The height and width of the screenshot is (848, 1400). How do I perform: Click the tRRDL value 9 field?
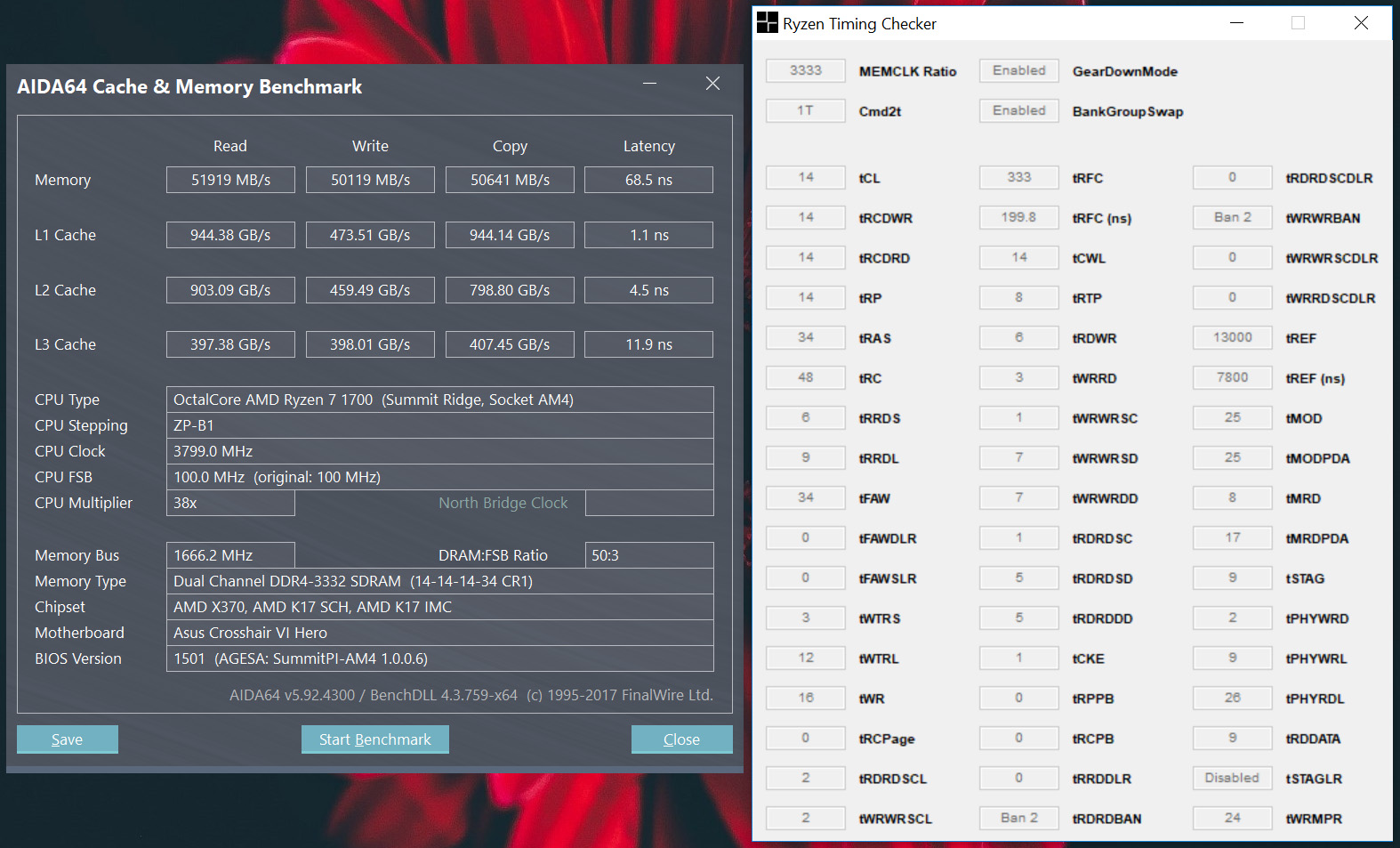click(x=806, y=457)
